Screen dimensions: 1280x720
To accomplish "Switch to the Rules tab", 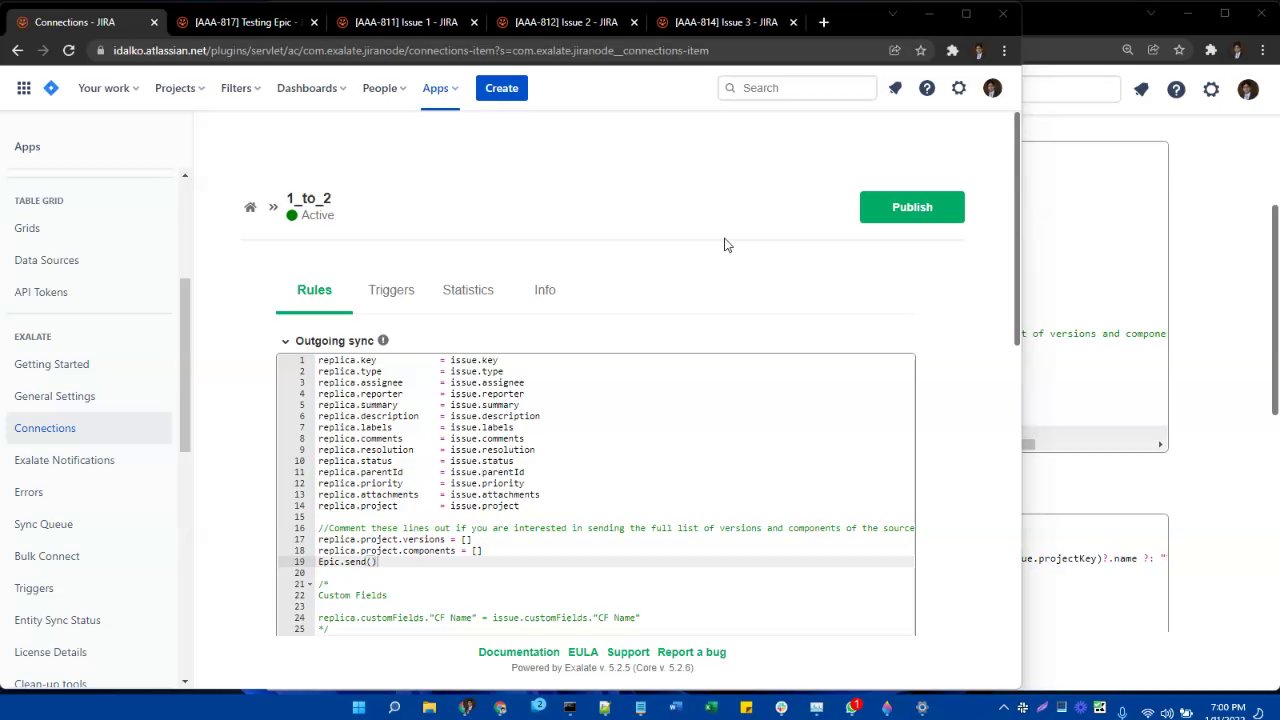I will click(314, 290).
